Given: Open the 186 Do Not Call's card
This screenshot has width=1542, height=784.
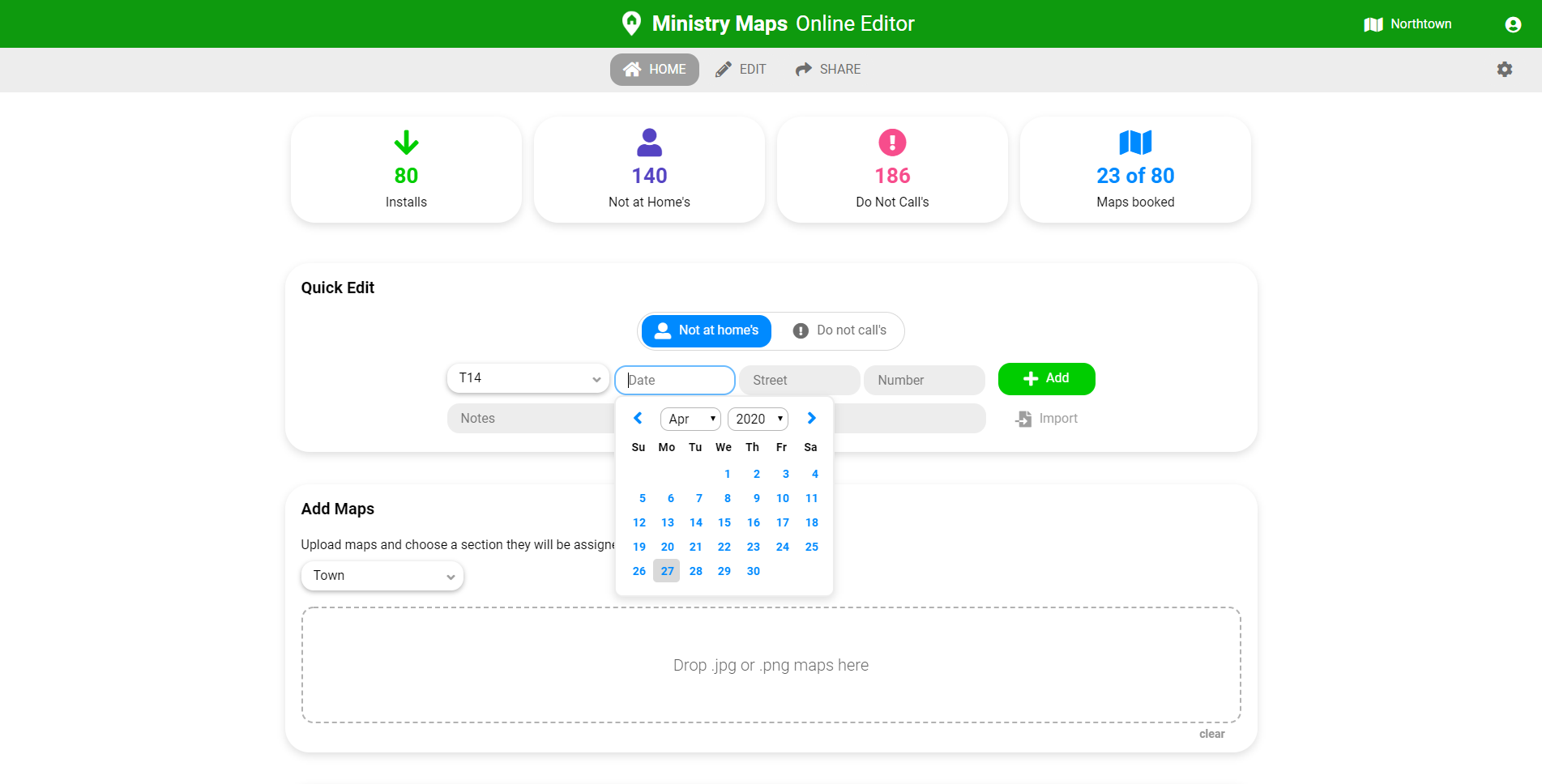Looking at the screenshot, I should [x=892, y=169].
